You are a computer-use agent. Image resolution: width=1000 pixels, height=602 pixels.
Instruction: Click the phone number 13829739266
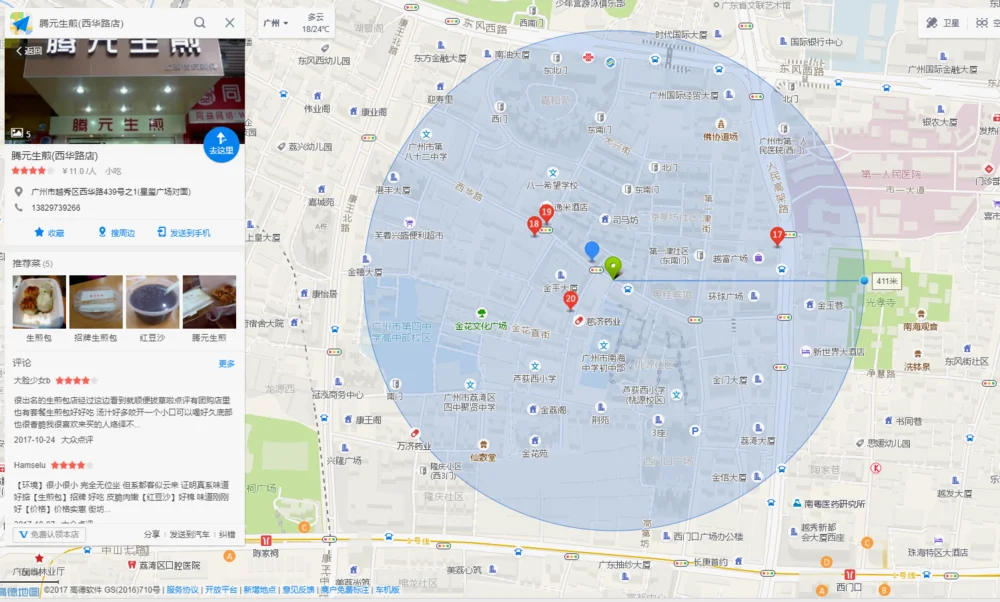coord(56,208)
